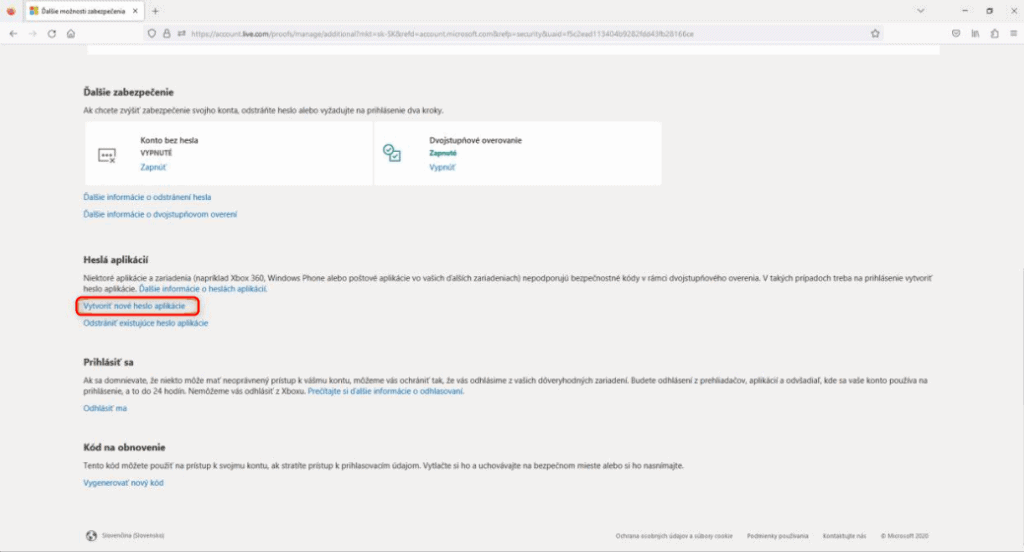Click the shield tracking protection icon
The width and height of the screenshot is (1024, 552).
(152, 33)
